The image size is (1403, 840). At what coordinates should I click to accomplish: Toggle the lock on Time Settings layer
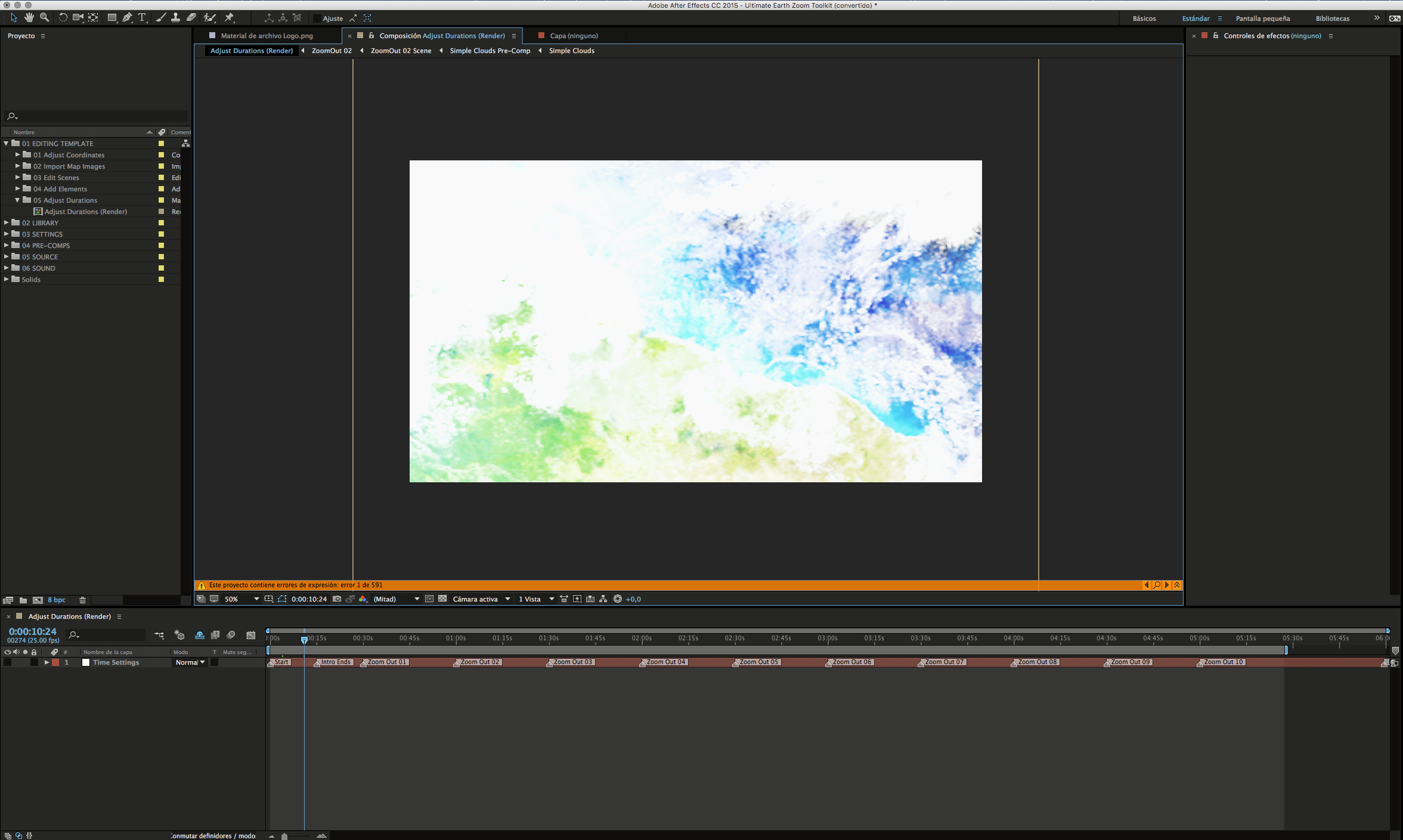click(34, 662)
